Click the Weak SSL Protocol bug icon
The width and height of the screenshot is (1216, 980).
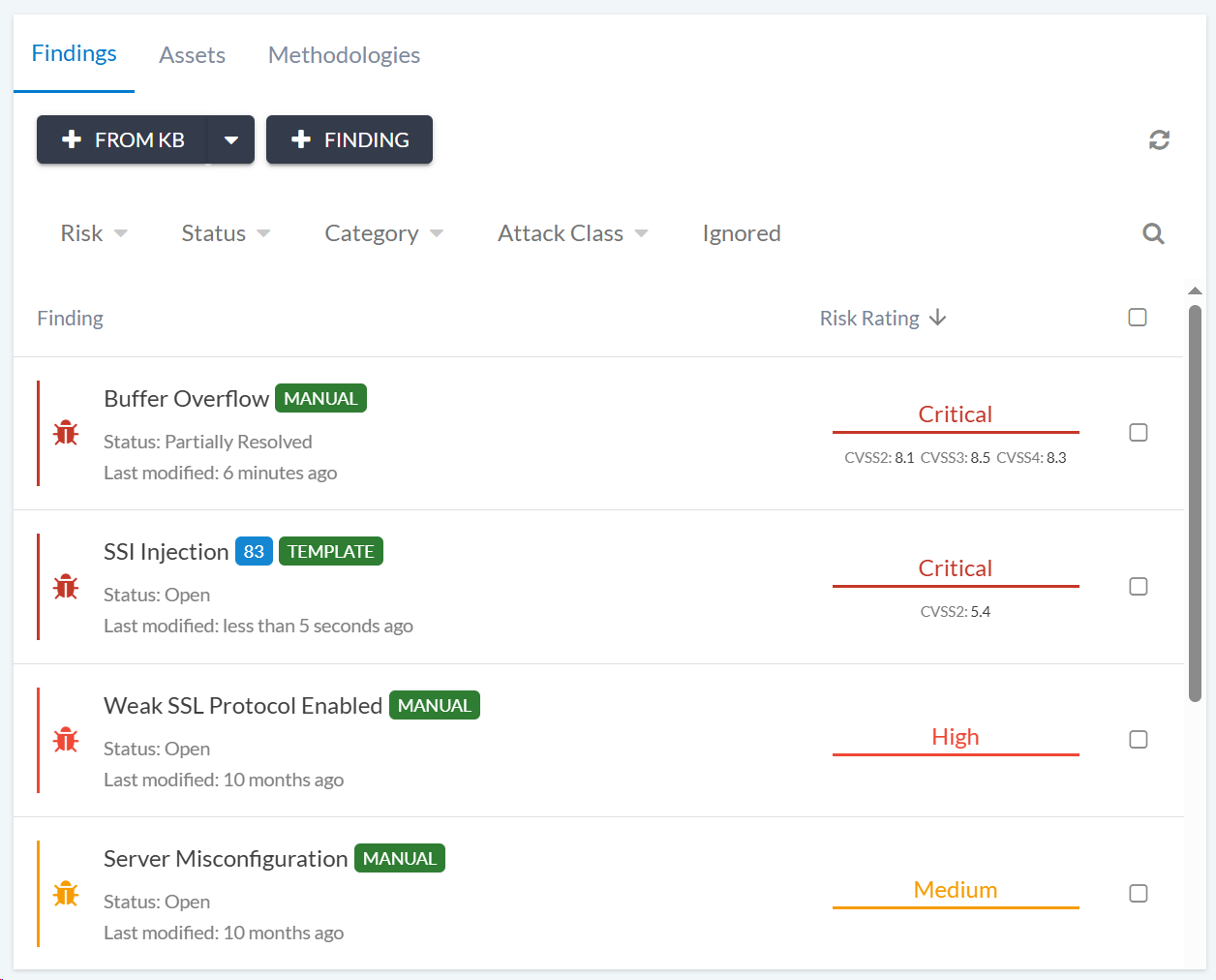(66, 740)
